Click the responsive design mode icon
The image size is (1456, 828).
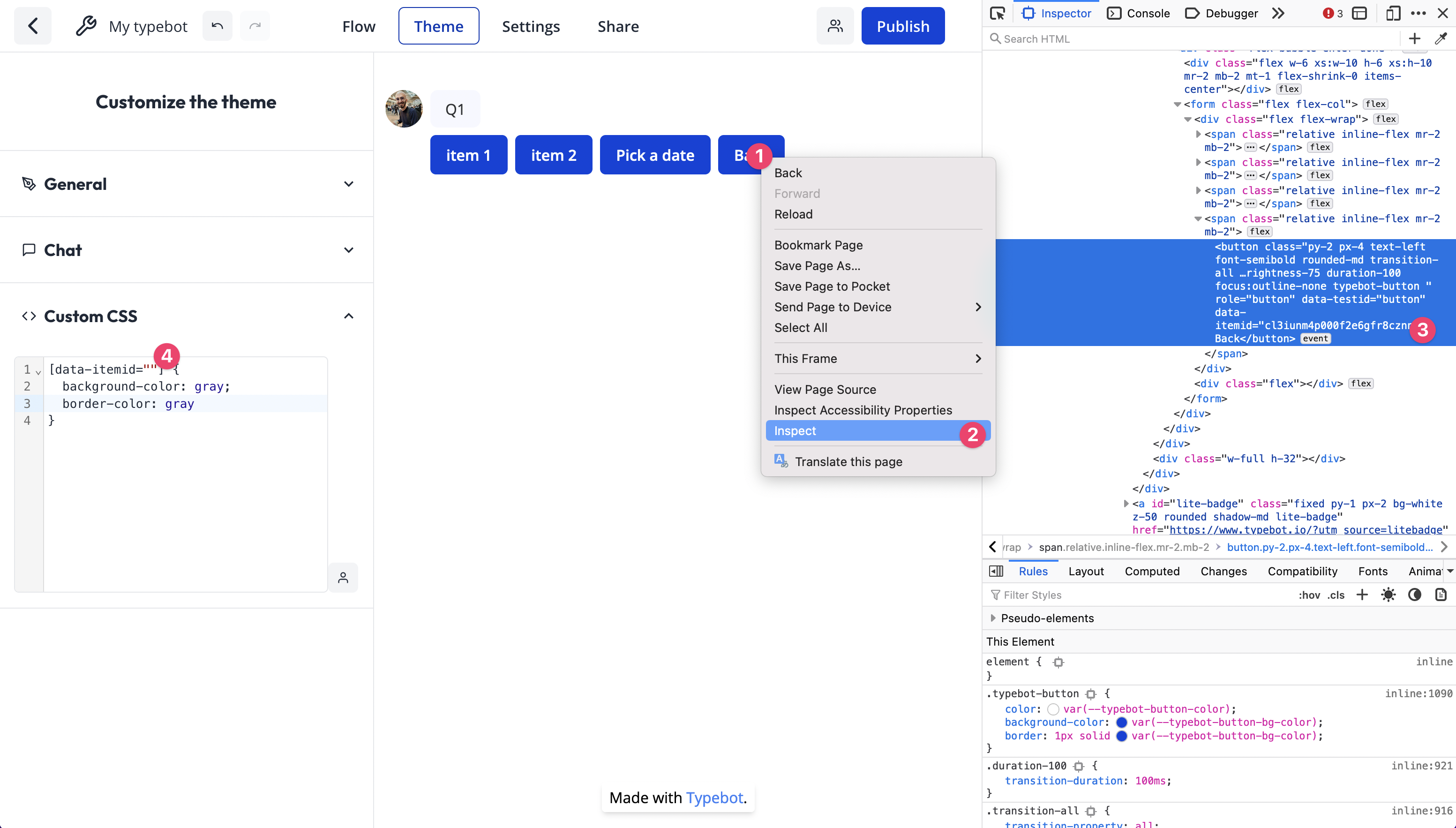[1392, 13]
